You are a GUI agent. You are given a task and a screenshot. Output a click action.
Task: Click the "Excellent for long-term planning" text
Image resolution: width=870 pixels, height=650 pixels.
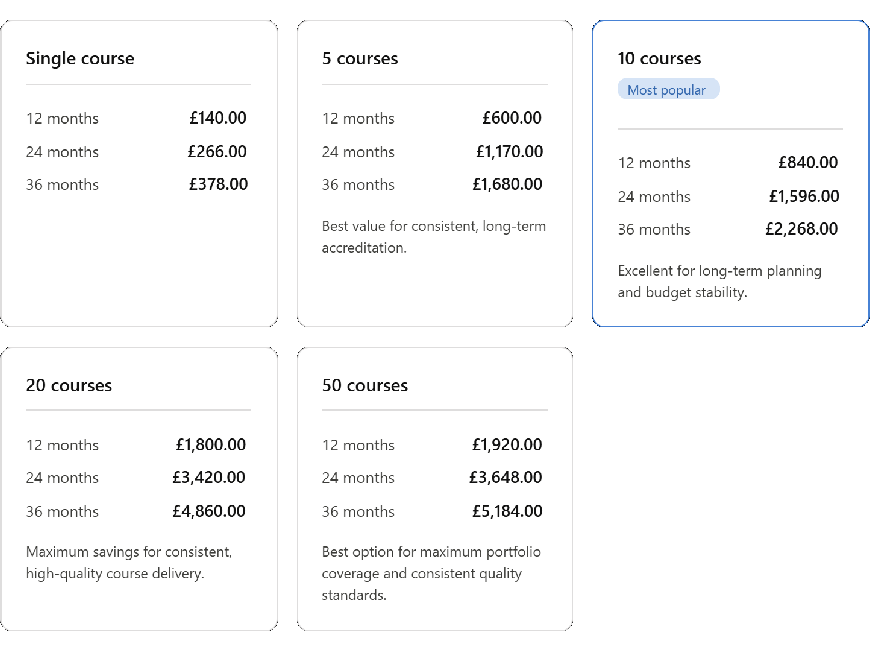click(719, 281)
